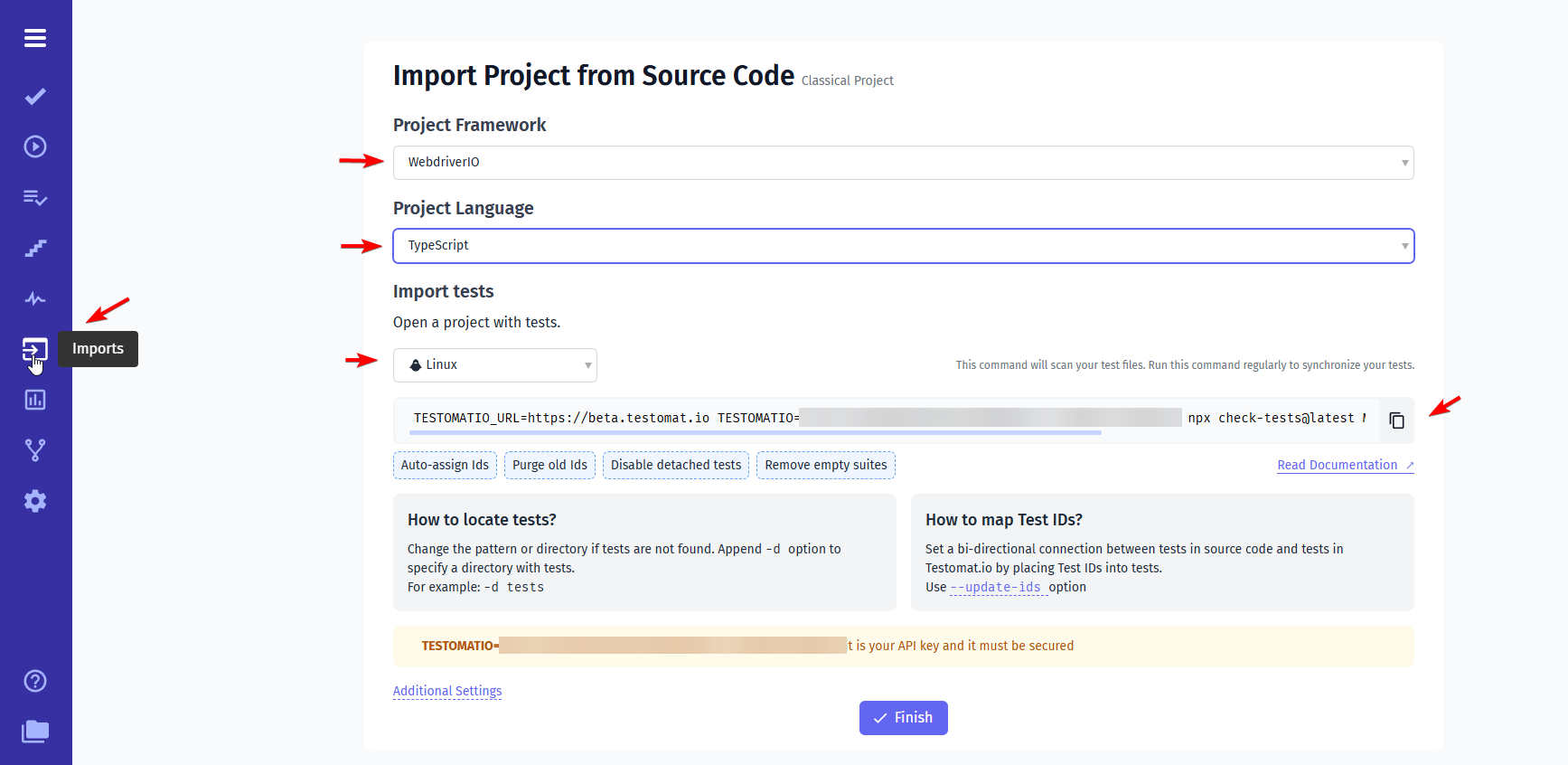Open the Read Documentation link

tap(1345, 465)
